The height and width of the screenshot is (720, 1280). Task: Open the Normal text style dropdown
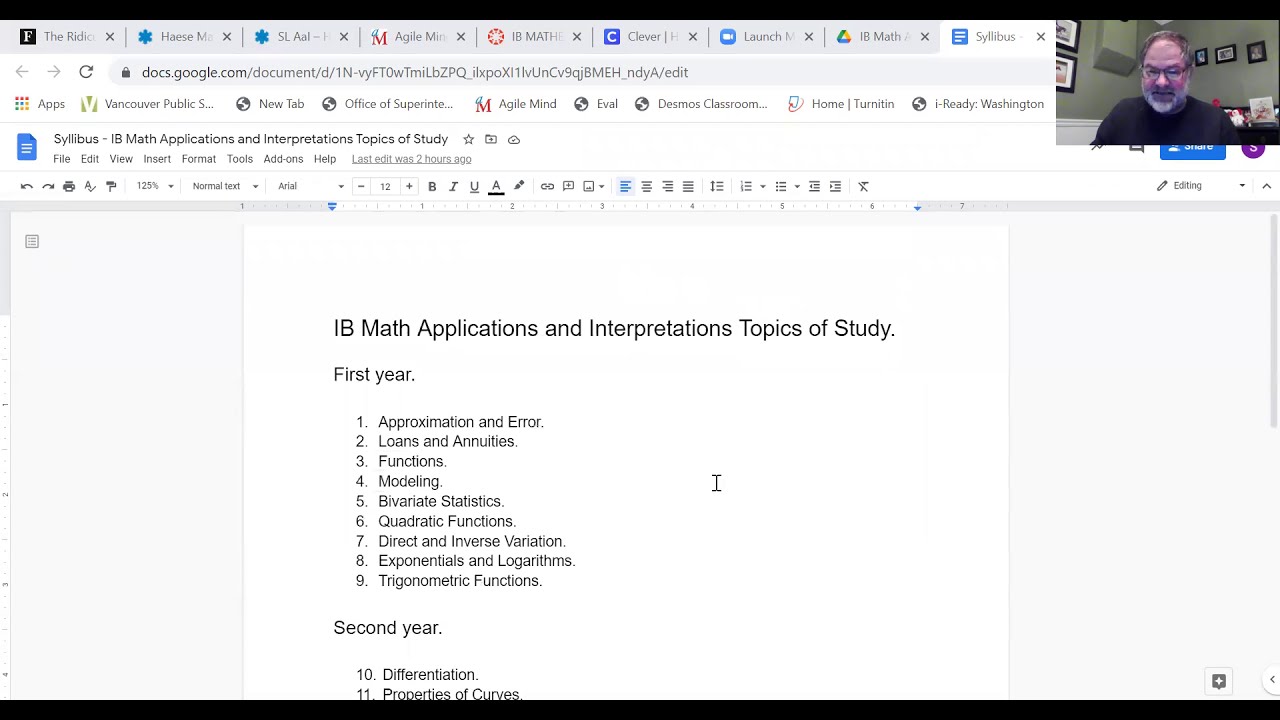(x=225, y=186)
